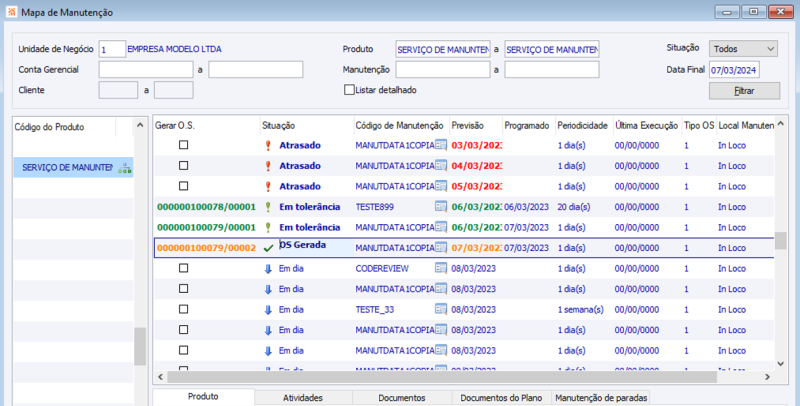The image size is (800, 406).
Task: Open the Documentos do Plano tab
Action: coord(501,398)
